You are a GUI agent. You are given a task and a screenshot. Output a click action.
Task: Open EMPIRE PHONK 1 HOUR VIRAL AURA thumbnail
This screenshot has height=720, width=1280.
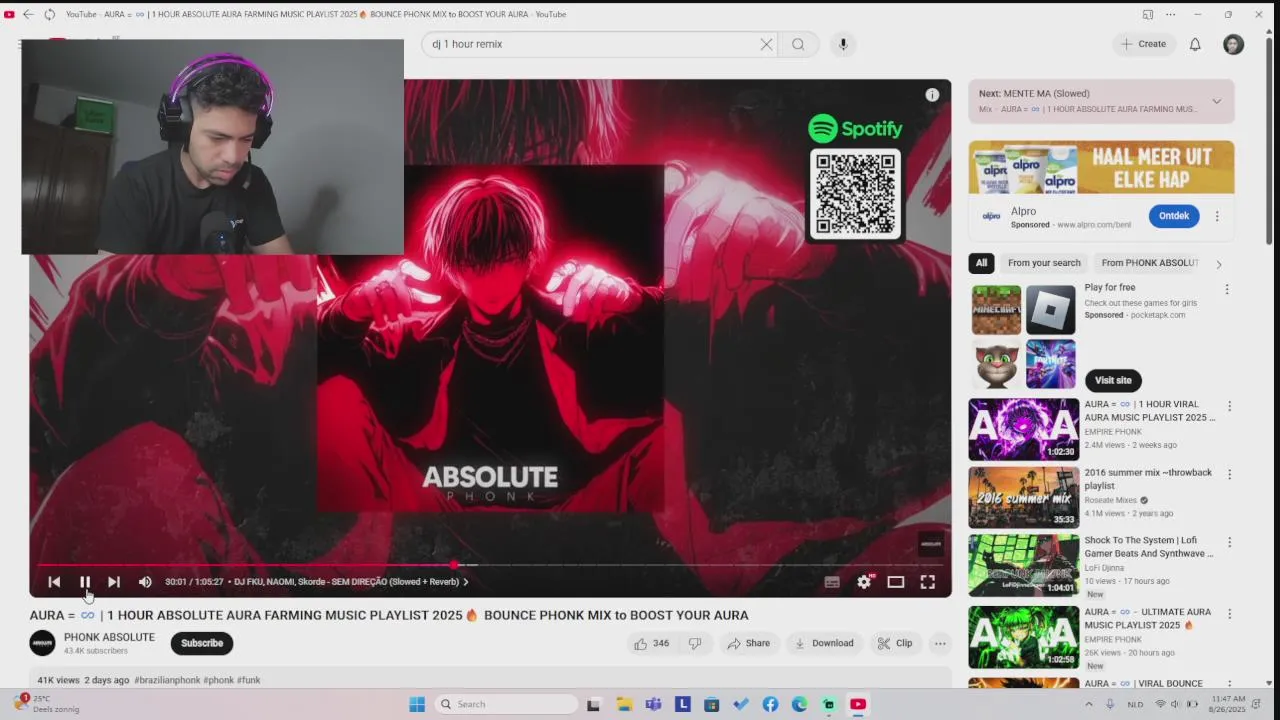[x=1023, y=429]
